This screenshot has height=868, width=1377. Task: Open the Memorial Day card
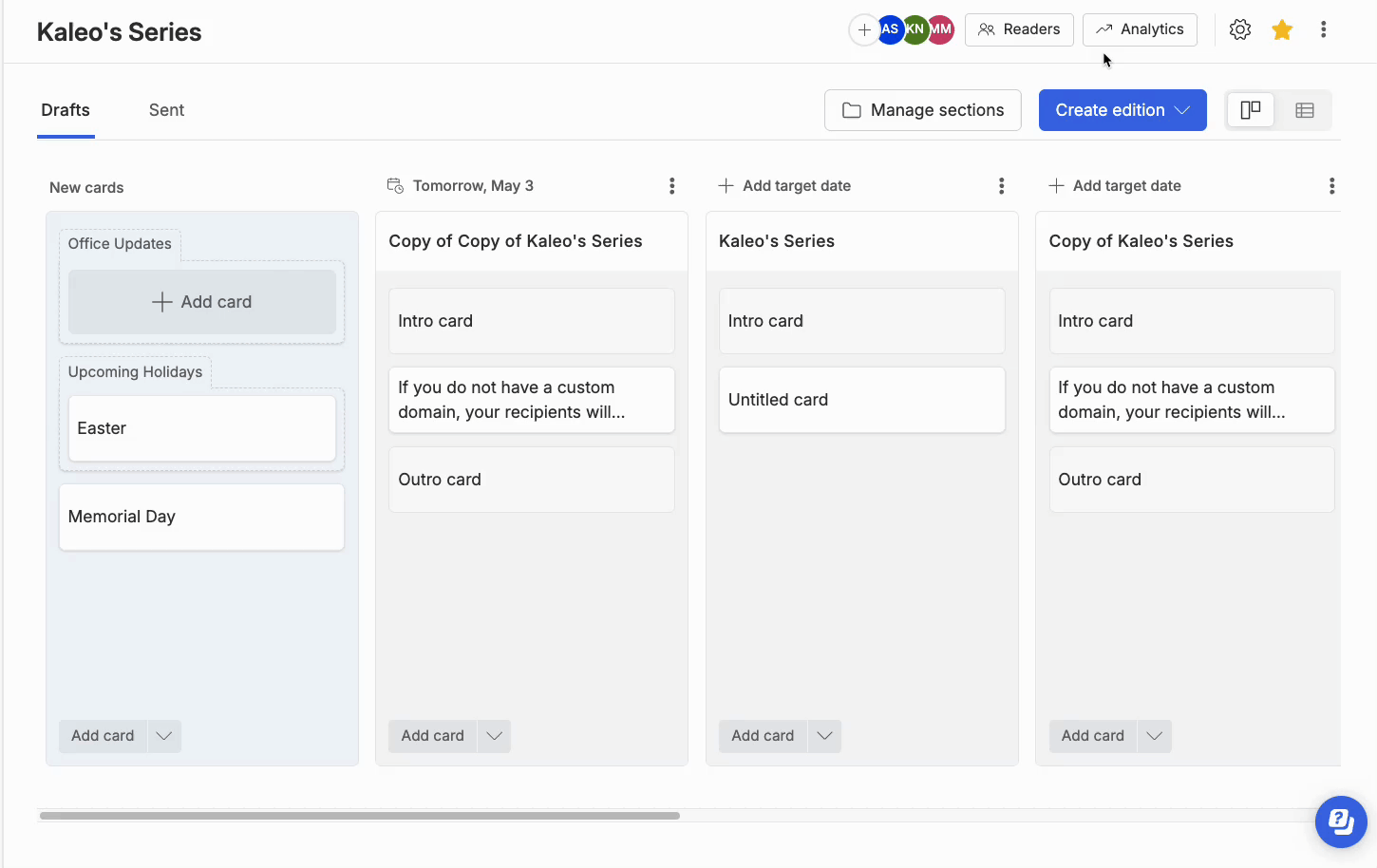coord(201,517)
